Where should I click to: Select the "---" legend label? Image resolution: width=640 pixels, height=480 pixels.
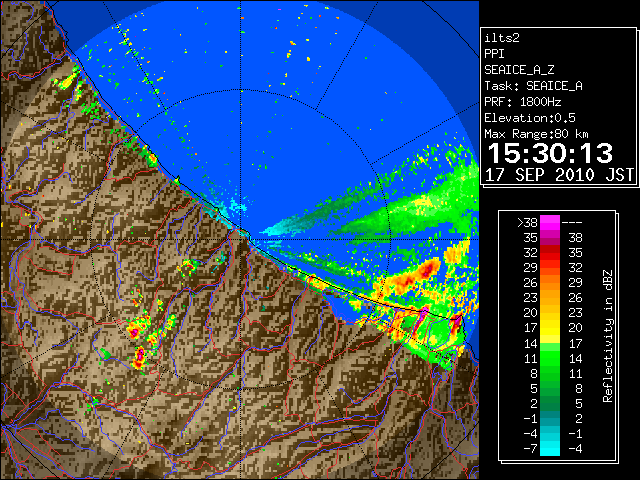[572, 223]
